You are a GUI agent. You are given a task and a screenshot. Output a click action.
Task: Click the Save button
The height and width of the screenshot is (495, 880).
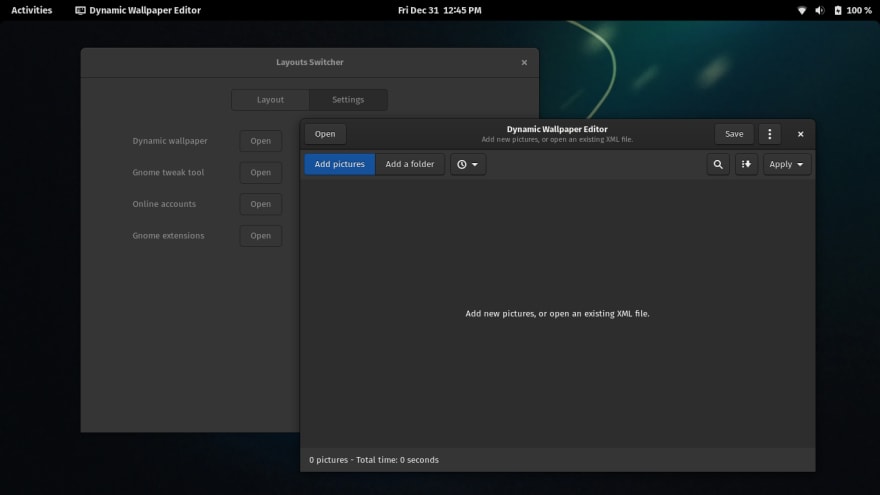(x=734, y=134)
